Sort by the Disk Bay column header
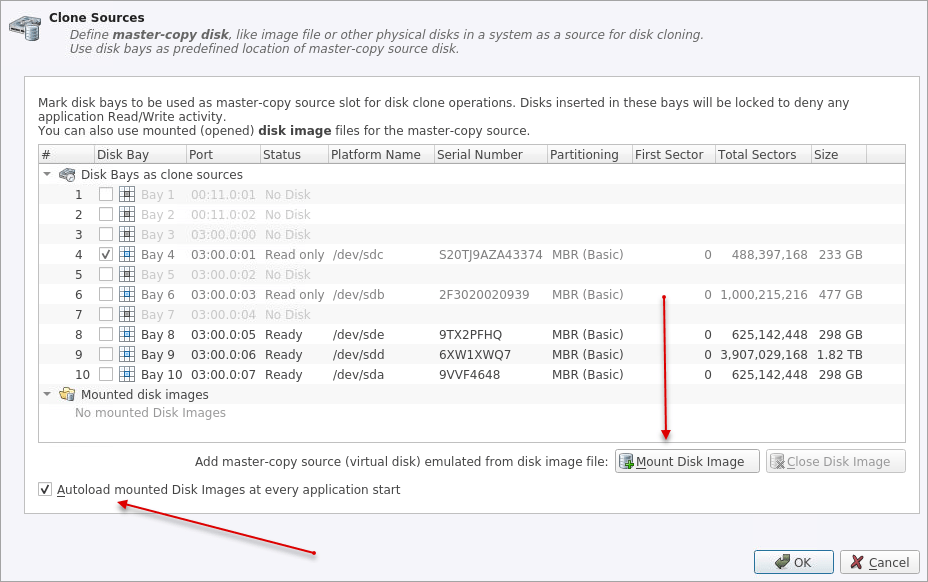The image size is (928, 582). [x=140, y=155]
